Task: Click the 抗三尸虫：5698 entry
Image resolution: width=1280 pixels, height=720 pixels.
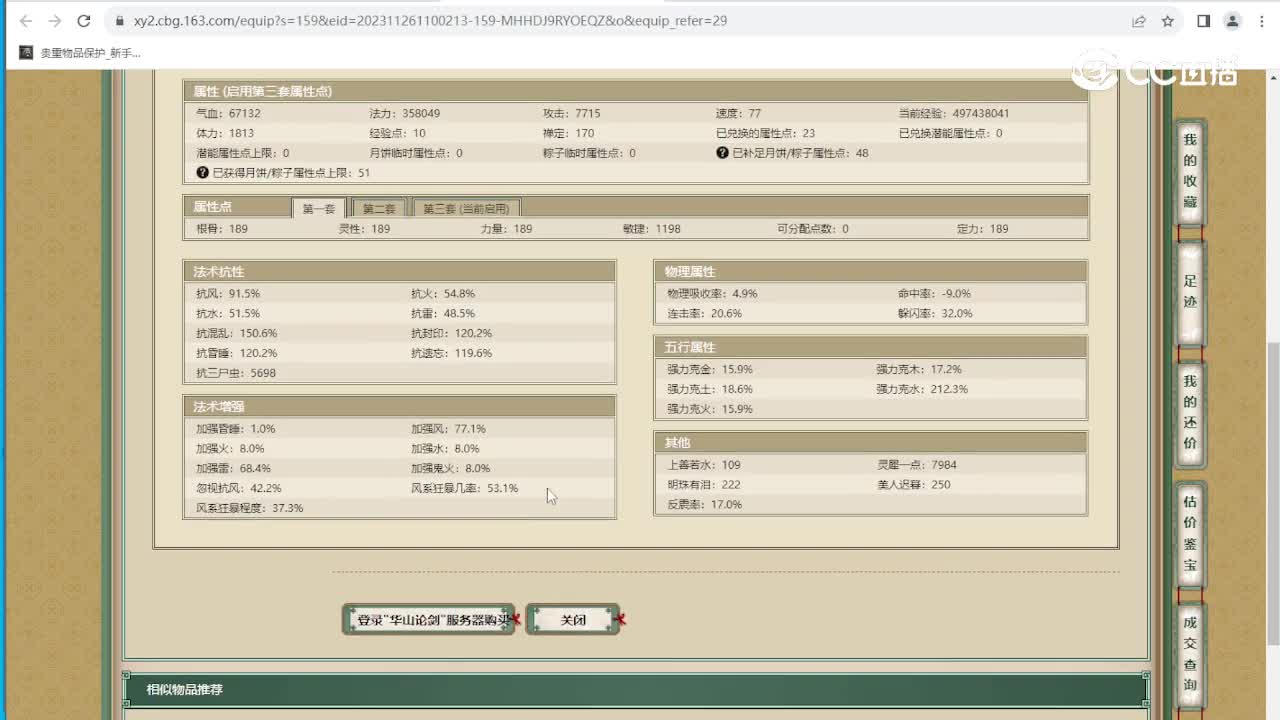Action: (x=236, y=373)
